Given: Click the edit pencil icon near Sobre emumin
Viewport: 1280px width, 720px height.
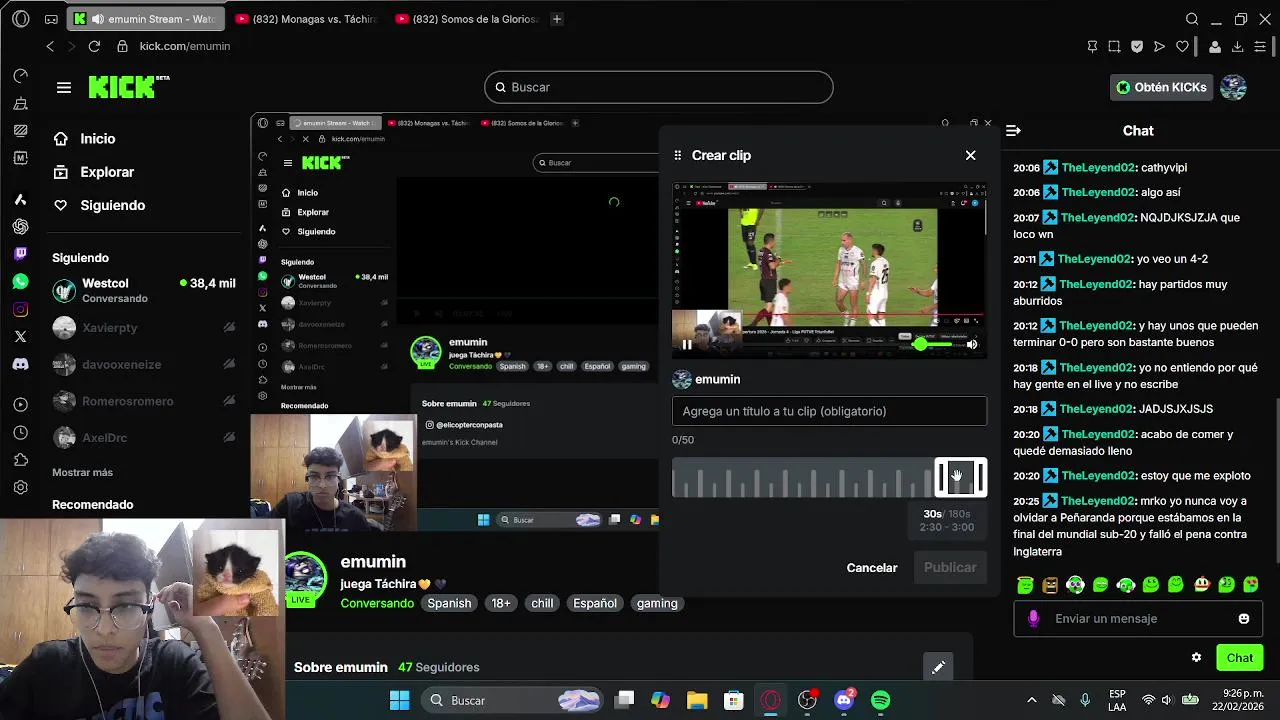Looking at the screenshot, I should click(938, 667).
